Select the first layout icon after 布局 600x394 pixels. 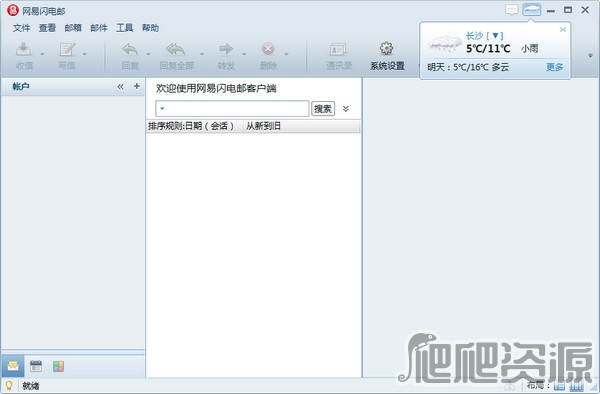[x=559, y=386]
